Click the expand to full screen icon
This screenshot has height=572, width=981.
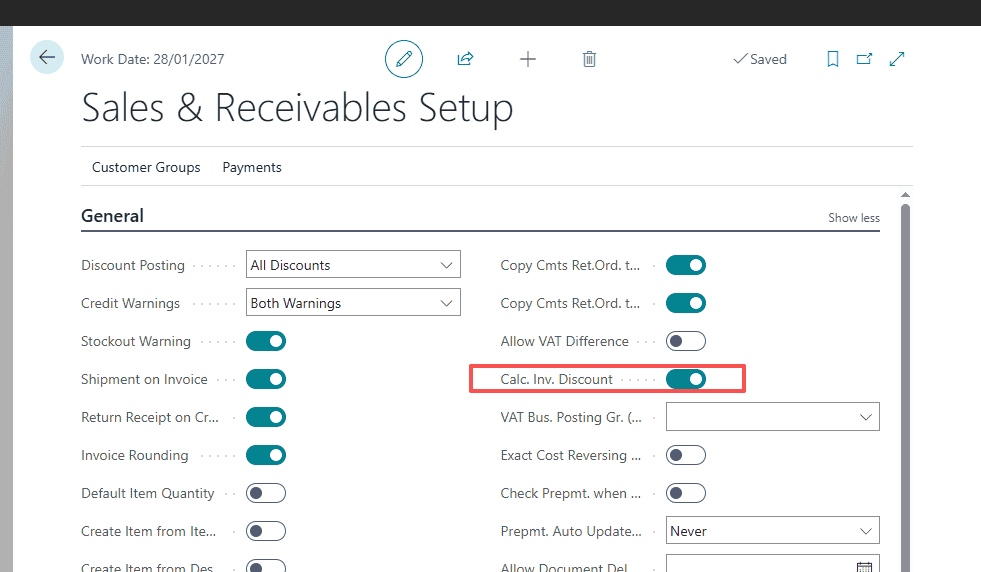point(897,59)
